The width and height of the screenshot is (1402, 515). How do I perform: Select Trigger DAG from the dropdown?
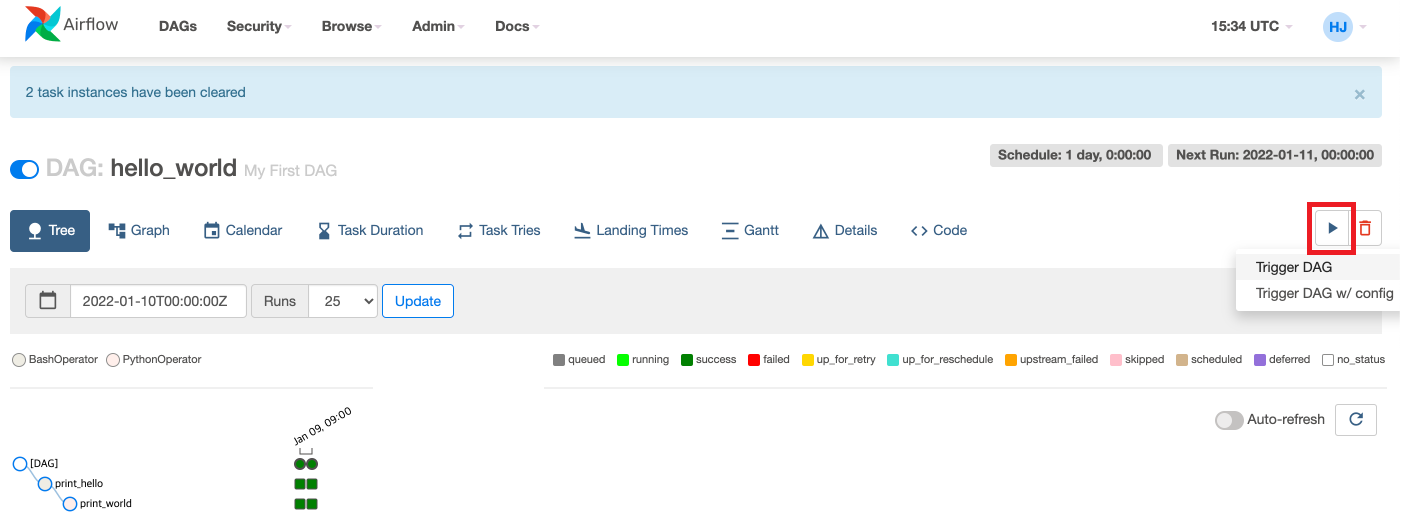(1294, 267)
